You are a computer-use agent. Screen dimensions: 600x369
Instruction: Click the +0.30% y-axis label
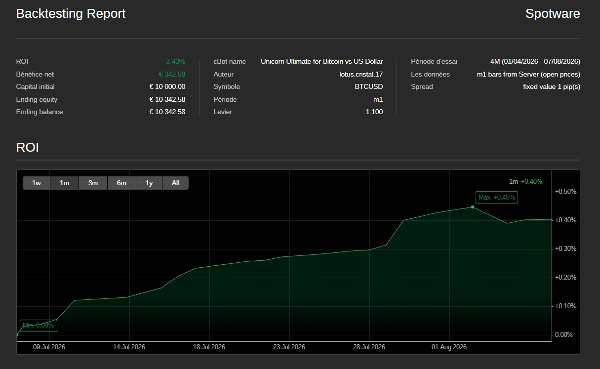click(566, 249)
